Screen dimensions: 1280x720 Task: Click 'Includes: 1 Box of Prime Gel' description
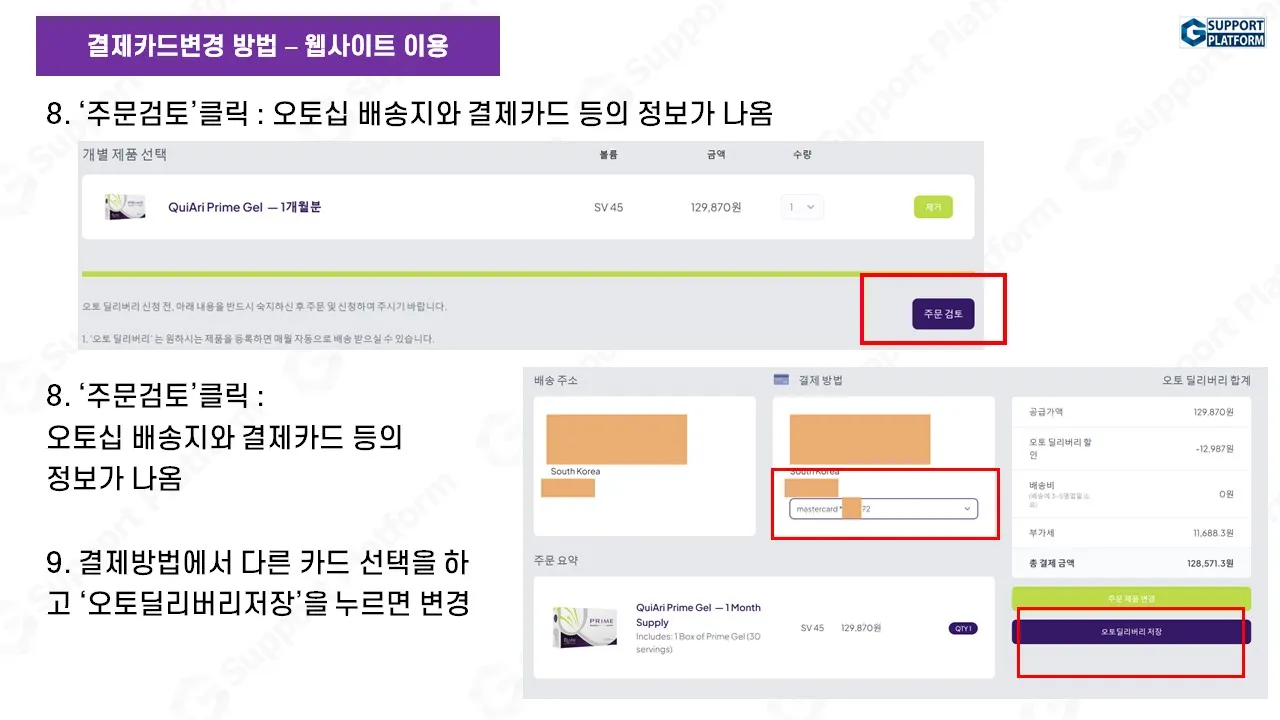pyautogui.click(x=698, y=643)
